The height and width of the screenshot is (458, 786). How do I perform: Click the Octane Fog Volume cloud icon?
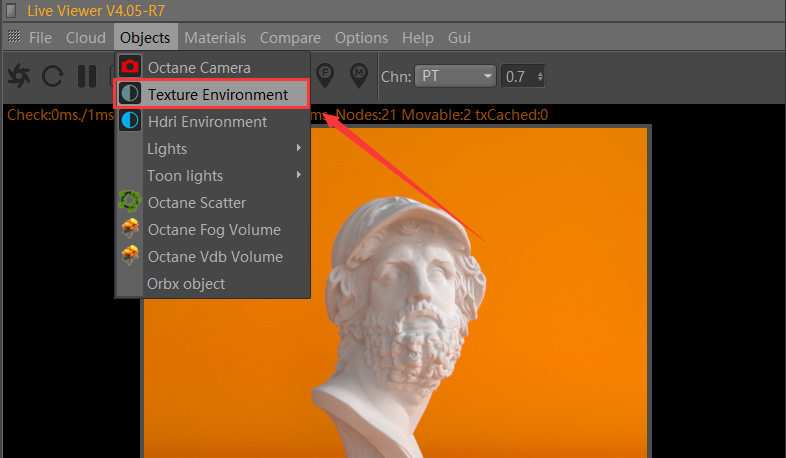(130, 228)
